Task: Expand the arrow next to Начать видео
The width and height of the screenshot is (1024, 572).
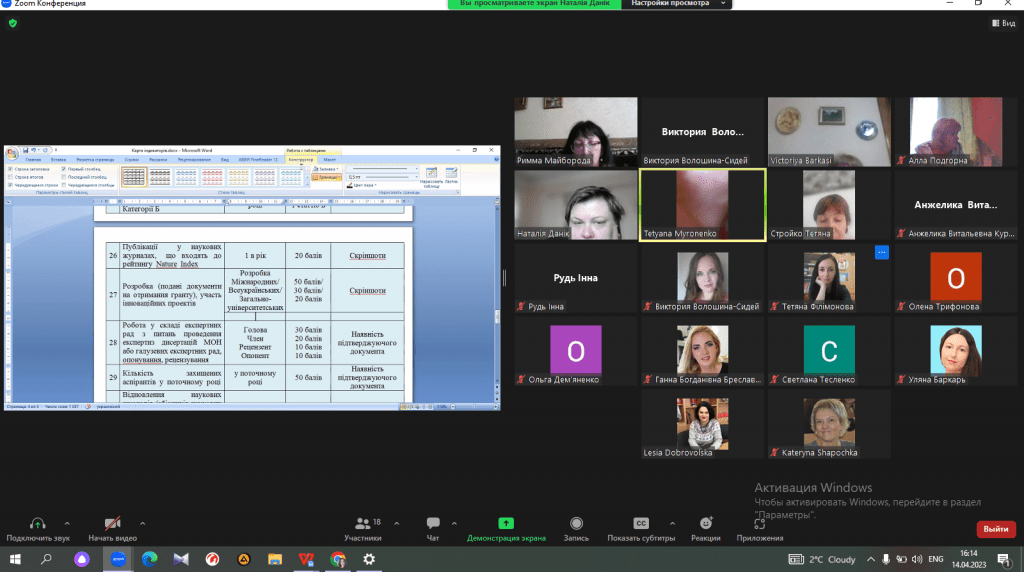Action: click(x=142, y=523)
